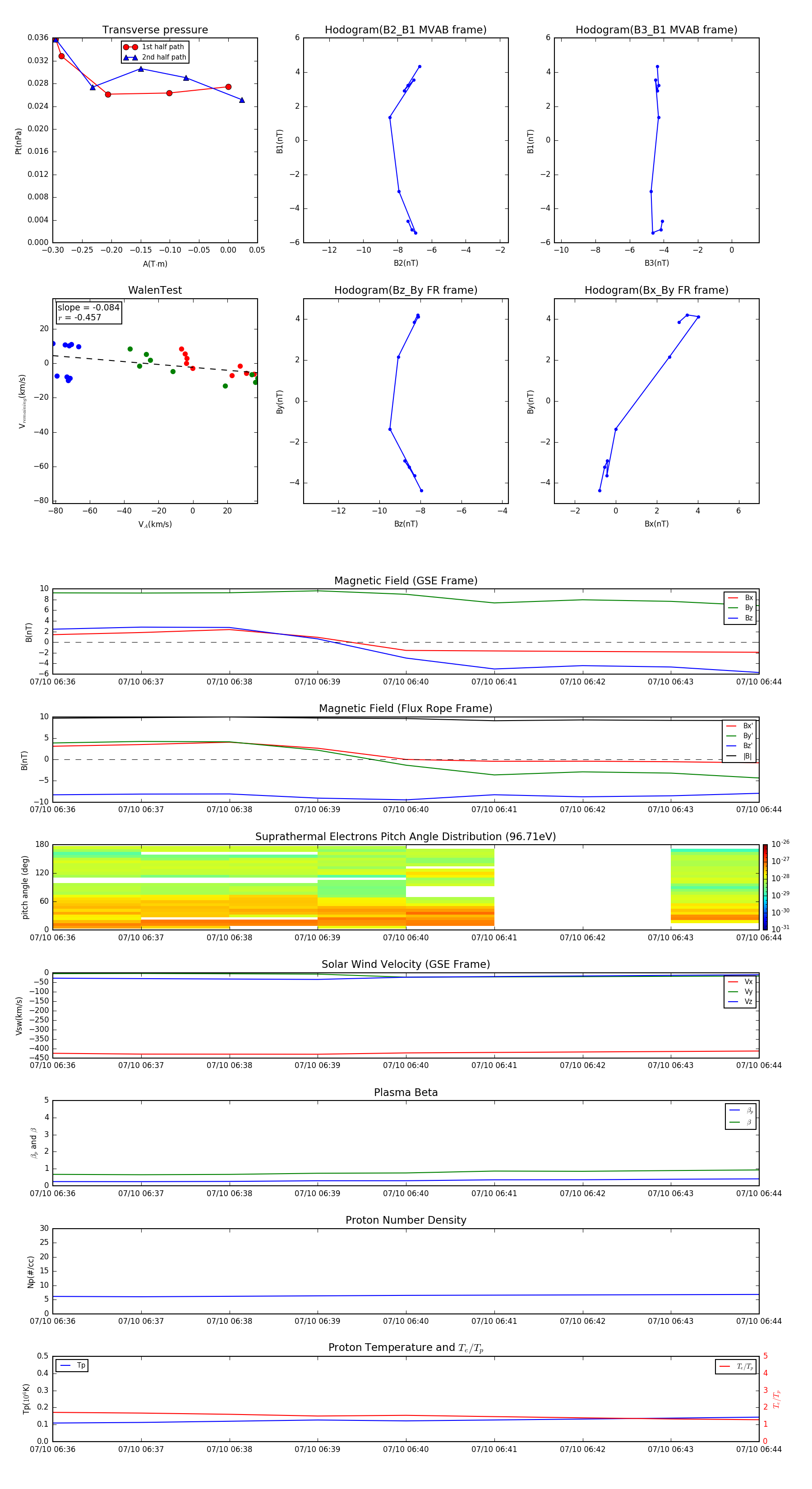This screenshot has width=812, height=1489.
Task: Click the 'B2(nT)' x-axis label
Action: click(x=406, y=263)
